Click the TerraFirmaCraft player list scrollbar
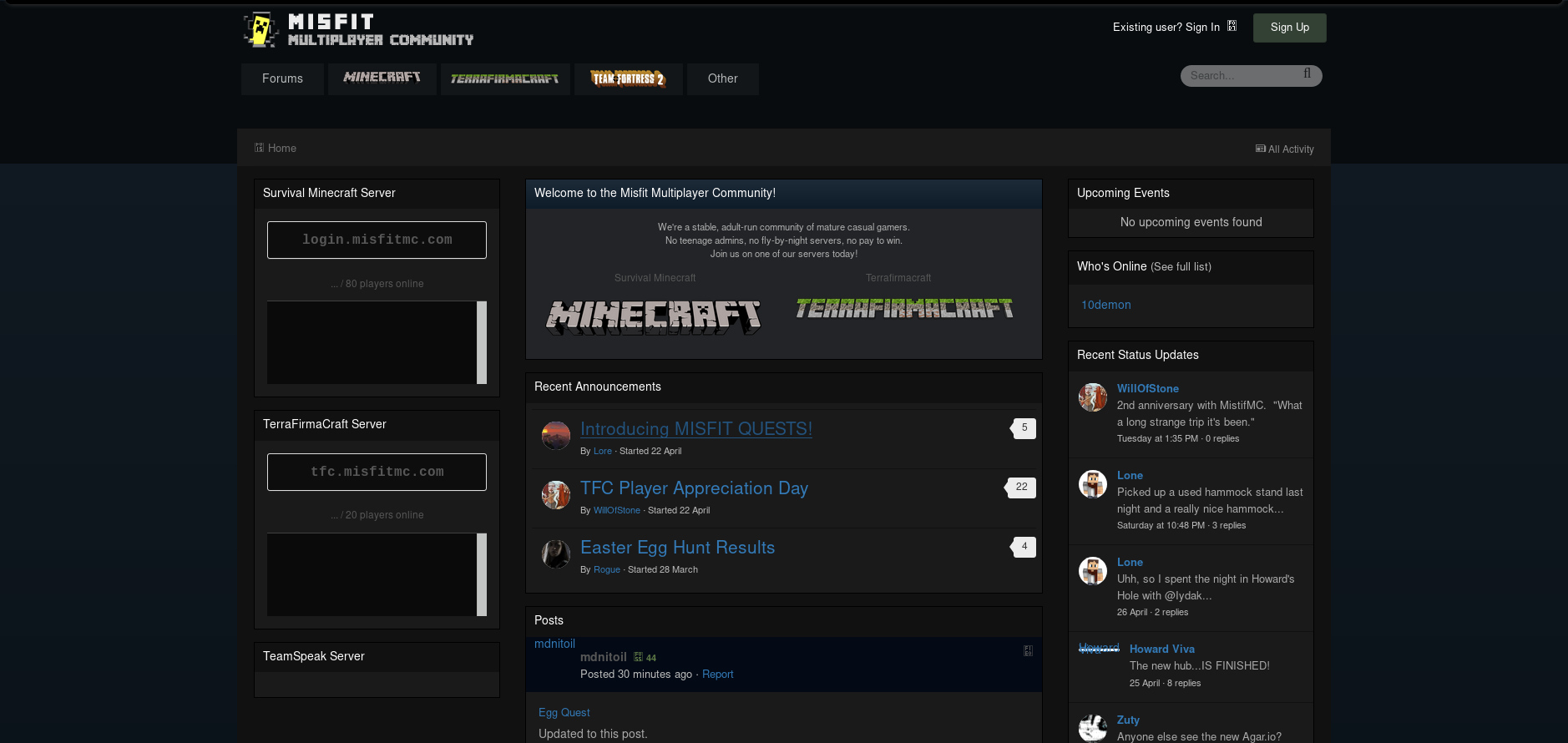Image resolution: width=1568 pixels, height=743 pixels. 482,574
